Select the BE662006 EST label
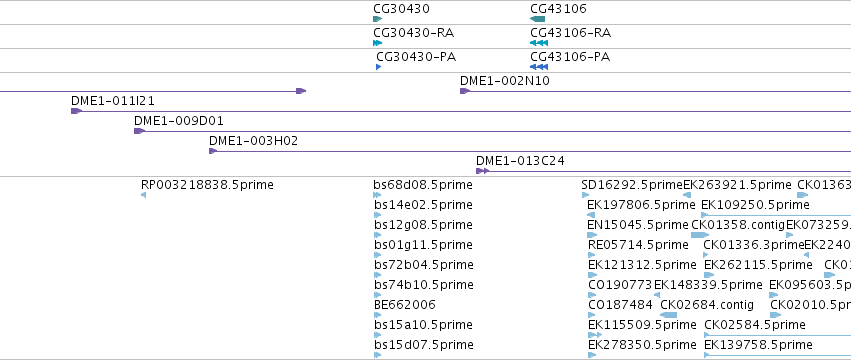Screen dimensions: 851x360 pyautogui.click(x=405, y=305)
